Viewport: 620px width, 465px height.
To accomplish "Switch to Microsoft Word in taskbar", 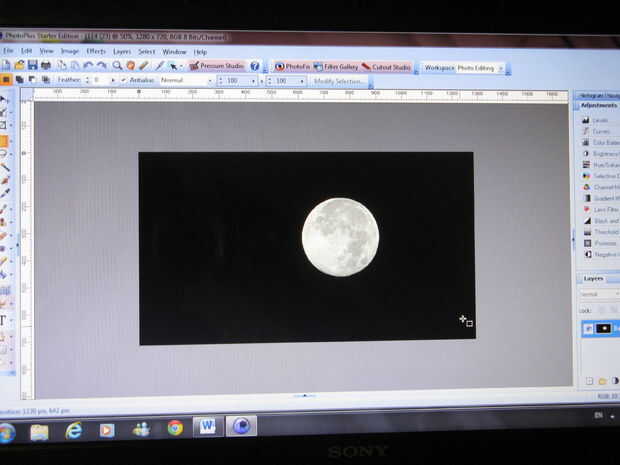I will [x=208, y=426].
